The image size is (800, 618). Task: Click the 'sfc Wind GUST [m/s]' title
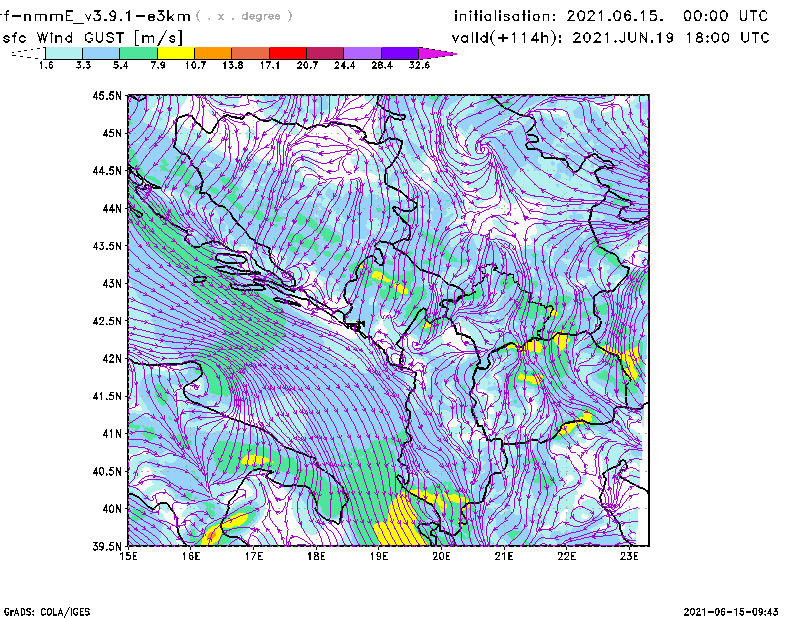pyautogui.click(x=93, y=38)
